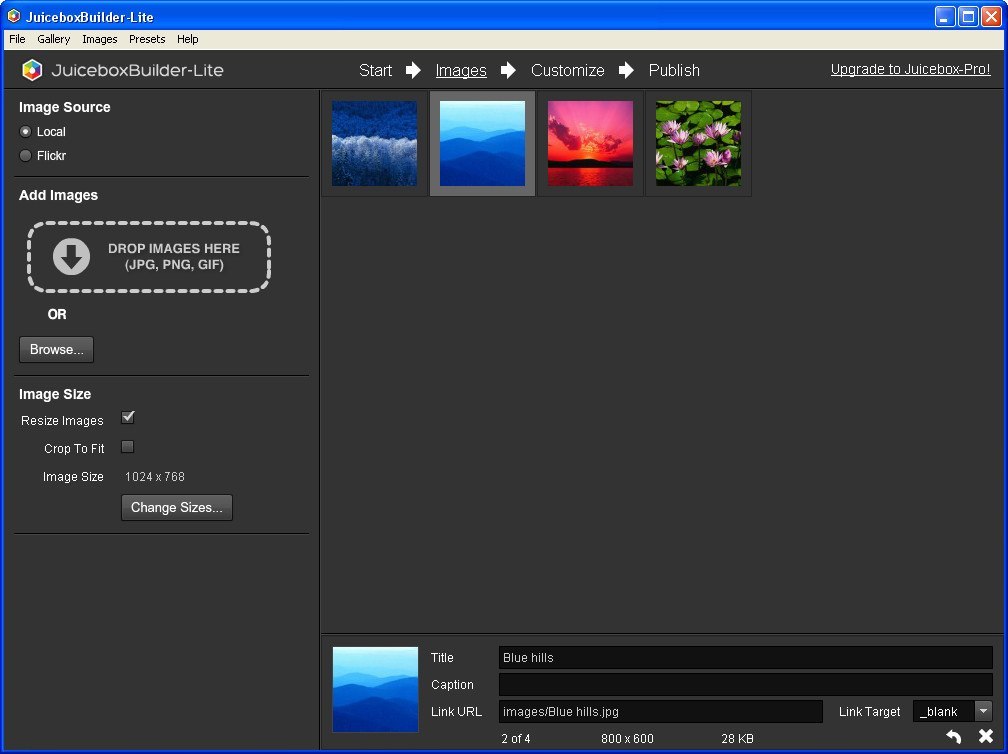Click the arrow icon between Images and Customize
Viewport: 1008px width, 754px height.
pos(508,70)
